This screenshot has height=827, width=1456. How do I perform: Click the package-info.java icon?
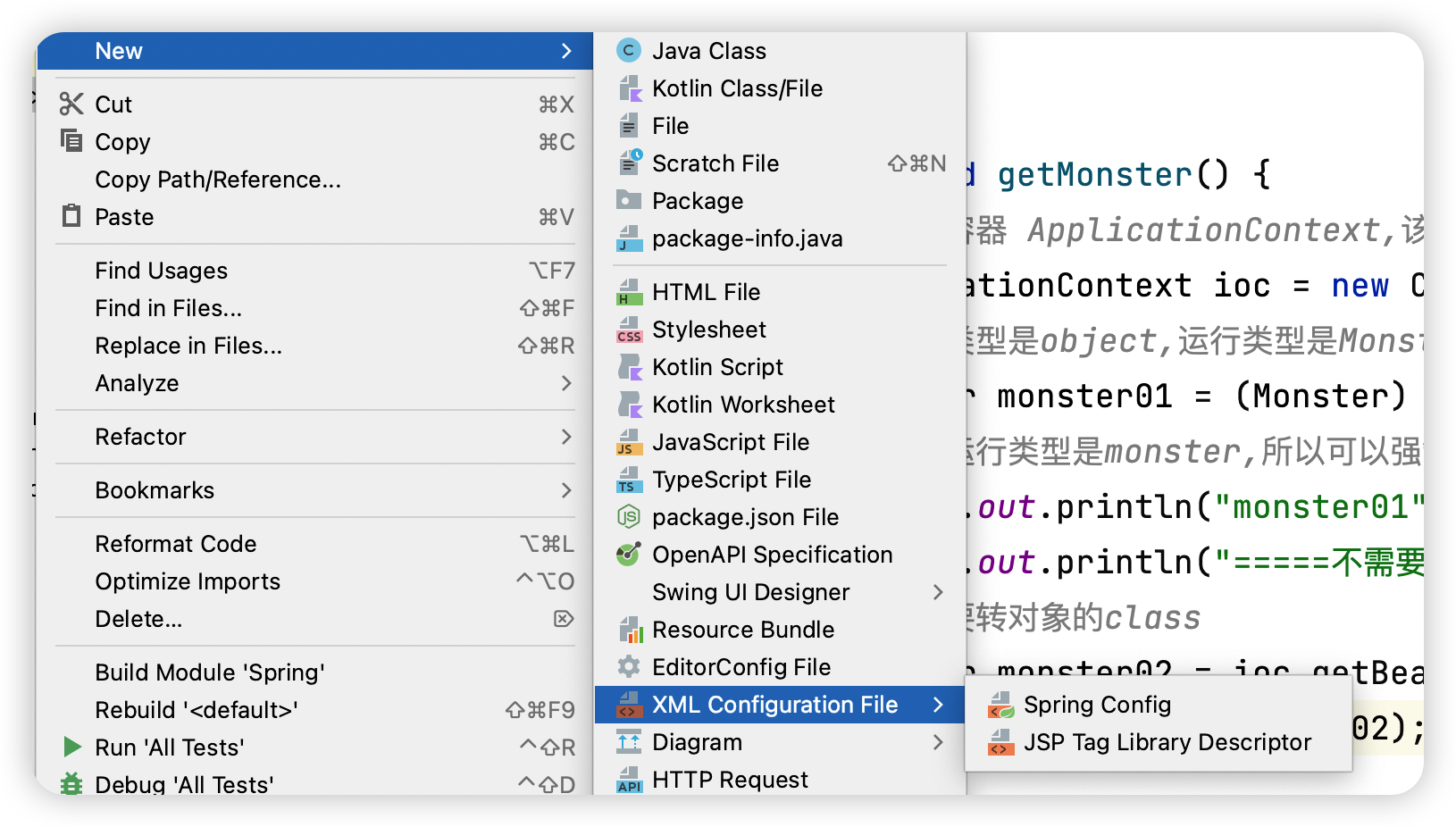coord(629,238)
